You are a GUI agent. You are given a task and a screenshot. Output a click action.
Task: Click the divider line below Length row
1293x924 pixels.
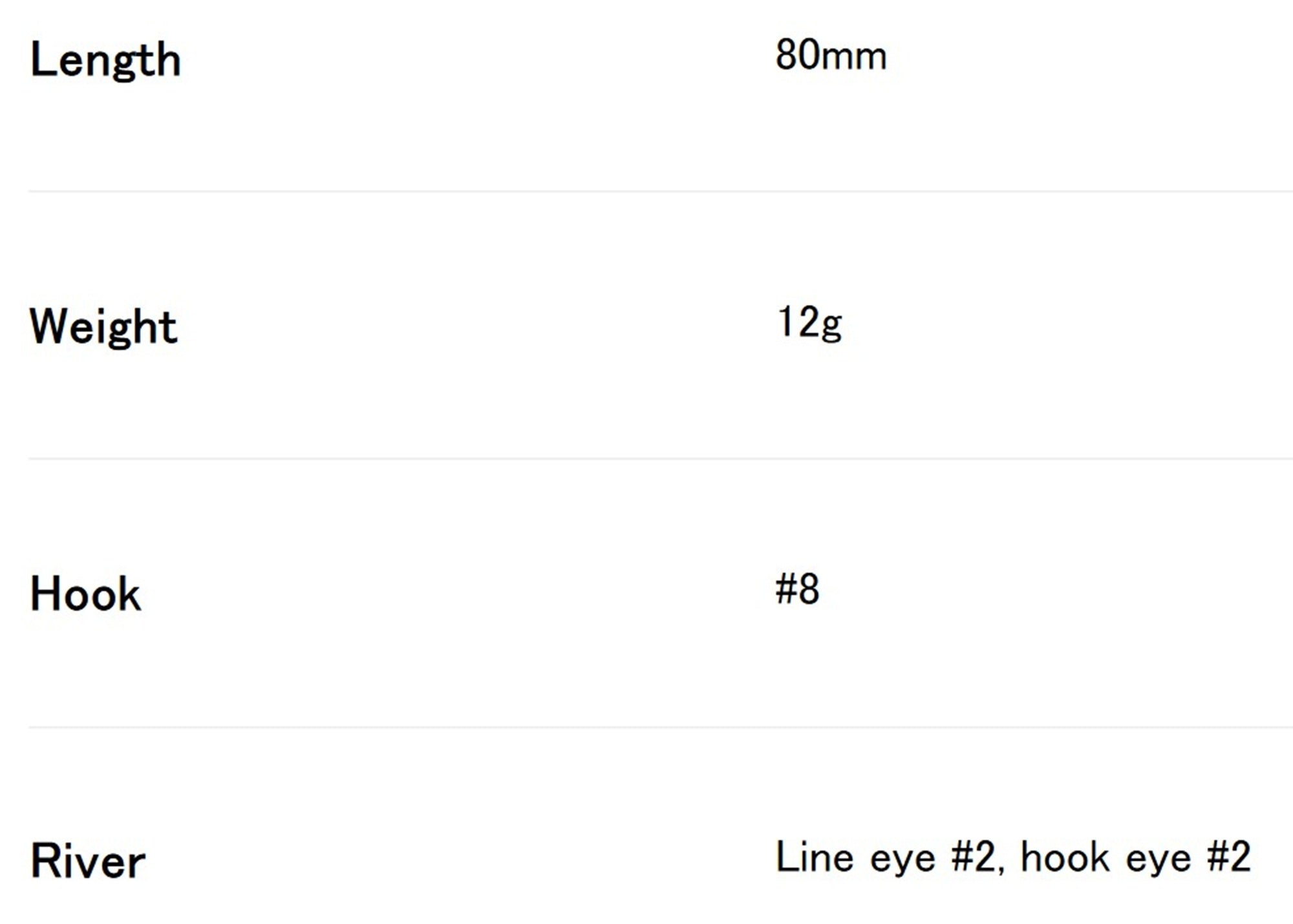661,191
